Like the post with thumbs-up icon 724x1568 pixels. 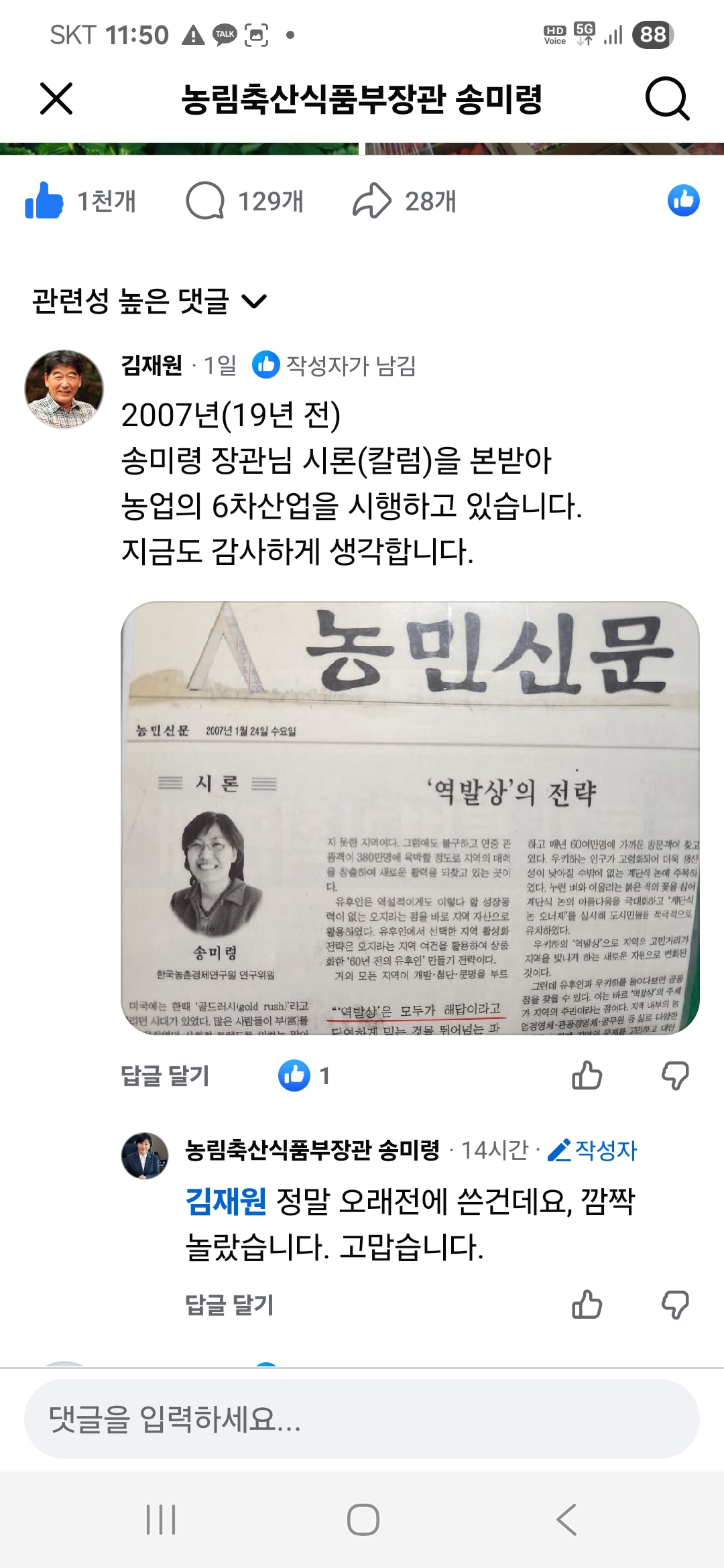[x=44, y=200]
